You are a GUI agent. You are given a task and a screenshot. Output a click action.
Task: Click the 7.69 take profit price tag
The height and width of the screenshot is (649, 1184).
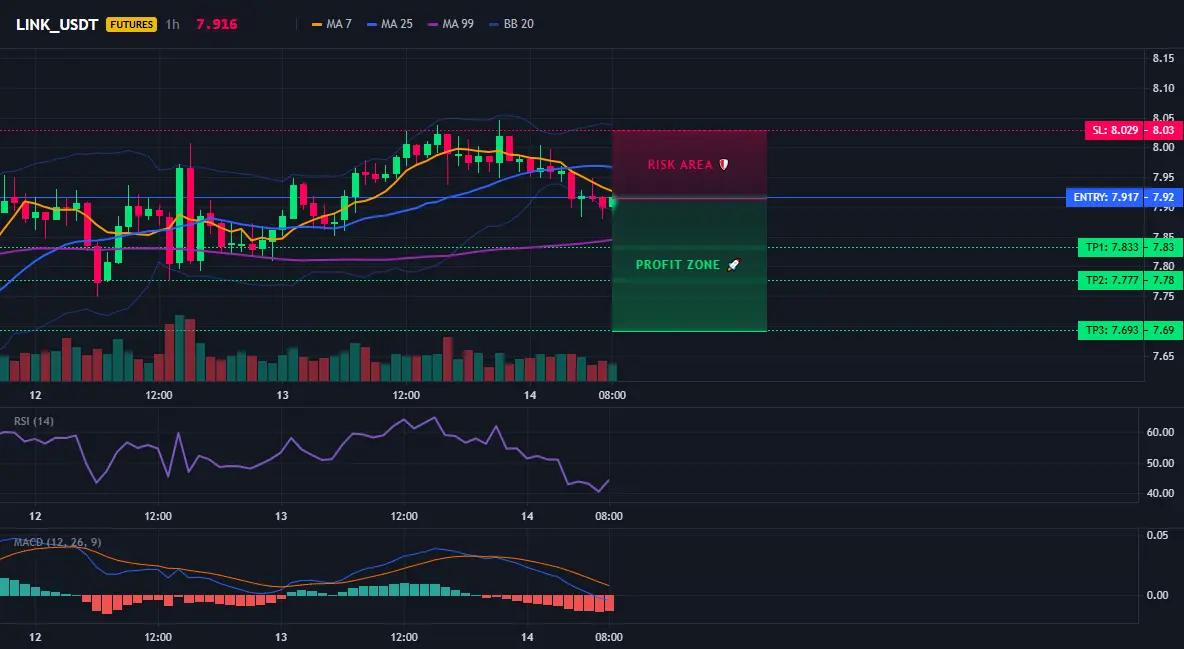click(1163, 330)
